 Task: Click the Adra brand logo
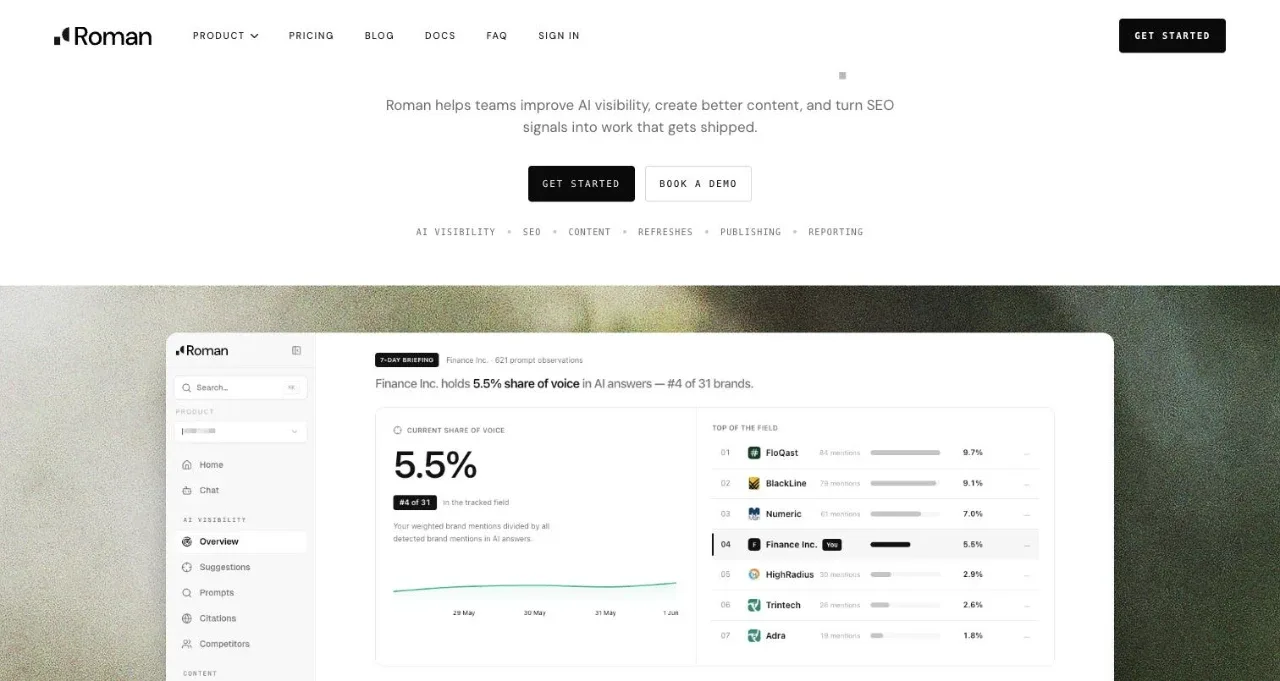click(754, 636)
